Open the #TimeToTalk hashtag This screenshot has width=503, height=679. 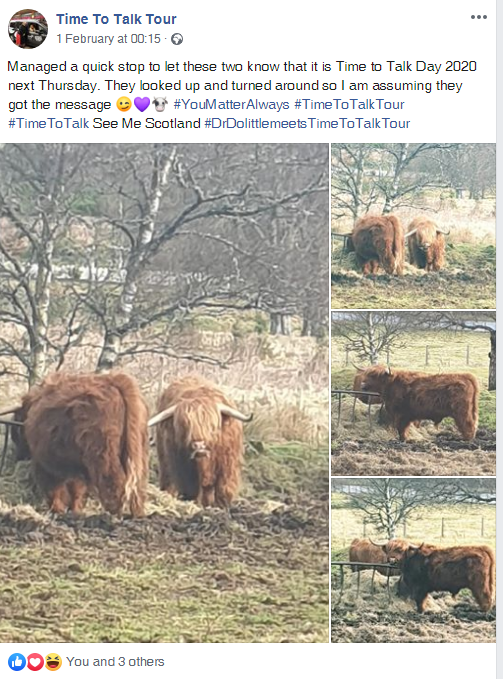coord(48,123)
